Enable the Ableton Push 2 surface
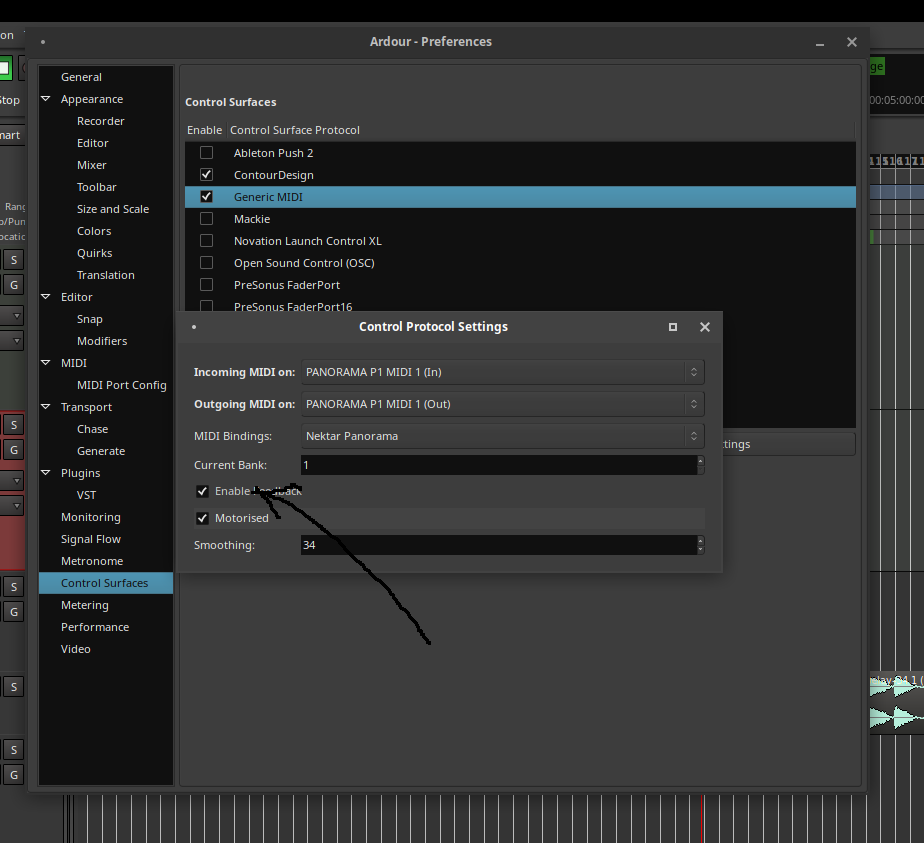This screenshot has width=924, height=843. coord(207,153)
